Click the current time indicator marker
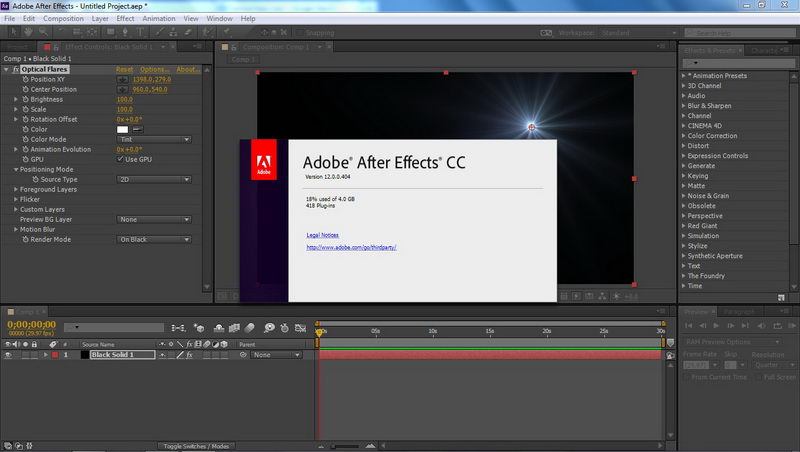This screenshot has width=800, height=452. pos(319,332)
